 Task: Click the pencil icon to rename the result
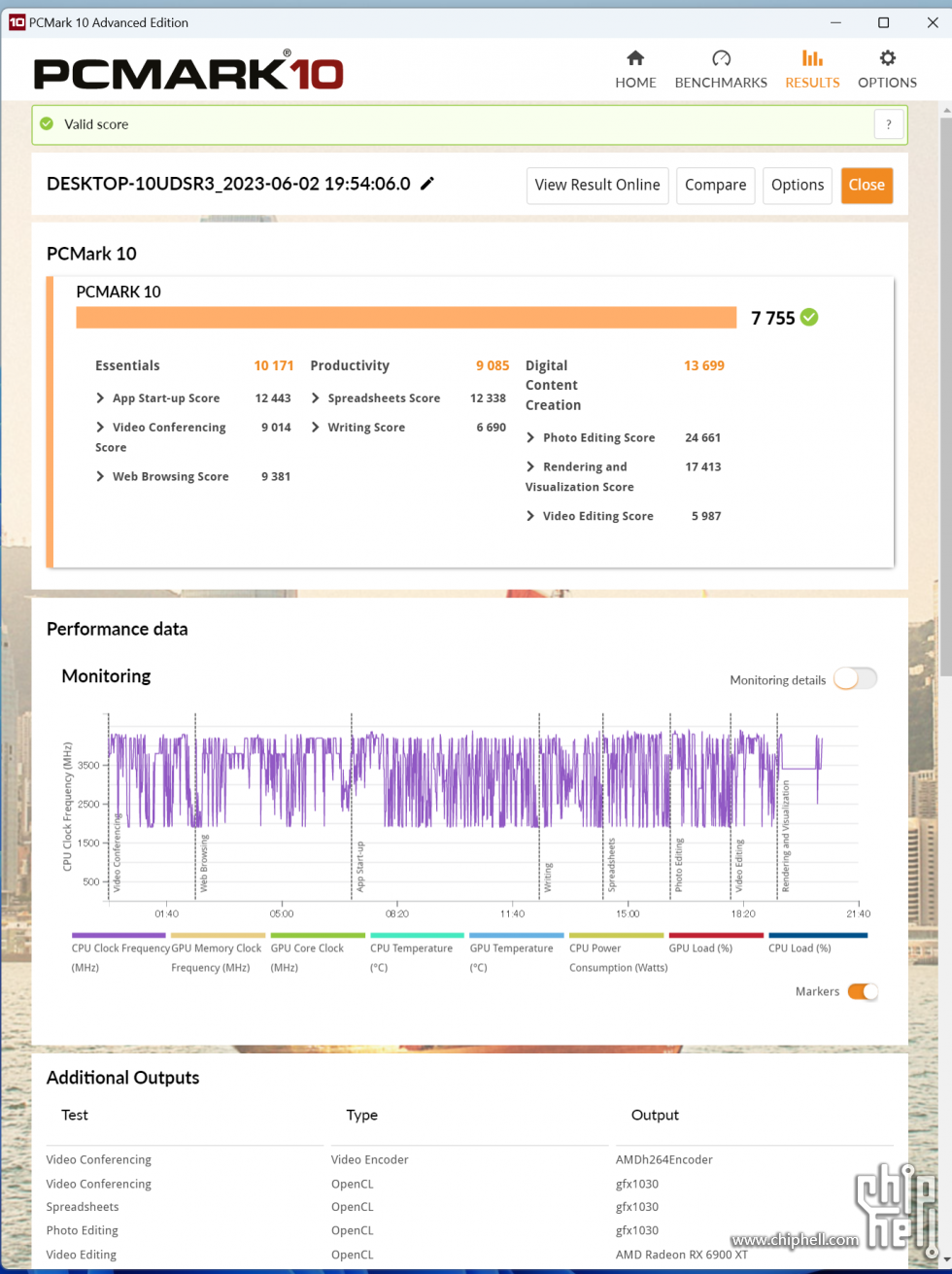point(427,184)
